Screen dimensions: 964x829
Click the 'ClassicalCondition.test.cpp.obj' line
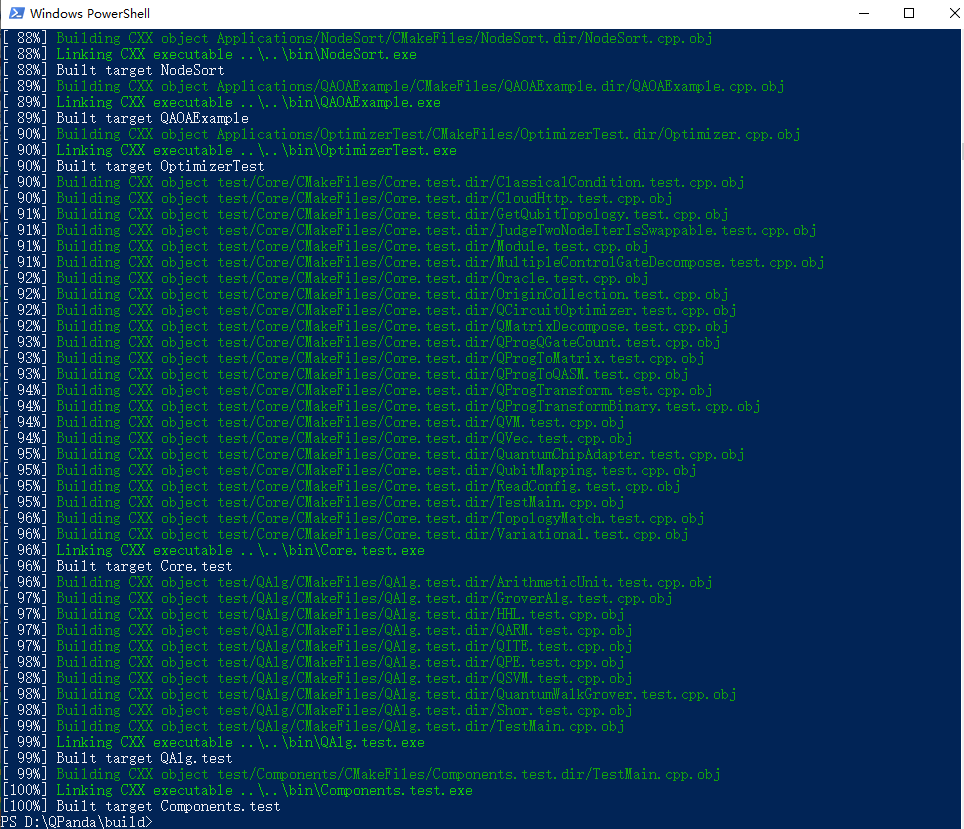click(x=373, y=182)
